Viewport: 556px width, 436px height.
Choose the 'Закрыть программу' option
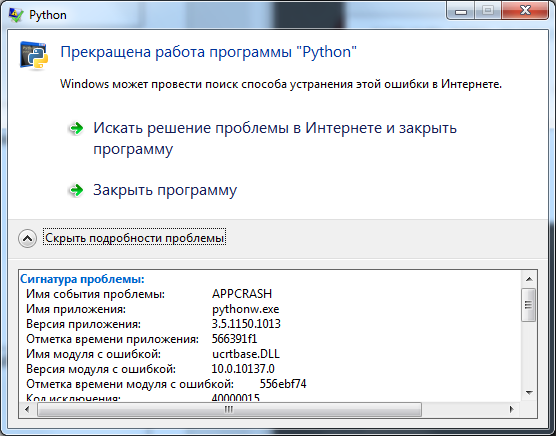point(165,190)
